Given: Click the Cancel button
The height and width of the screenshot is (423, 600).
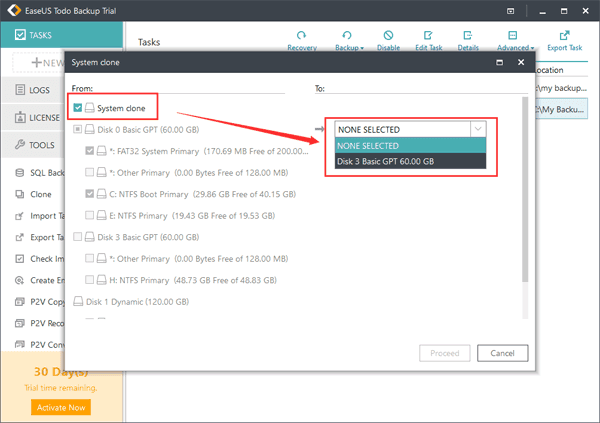Looking at the screenshot, I should click(502, 353).
